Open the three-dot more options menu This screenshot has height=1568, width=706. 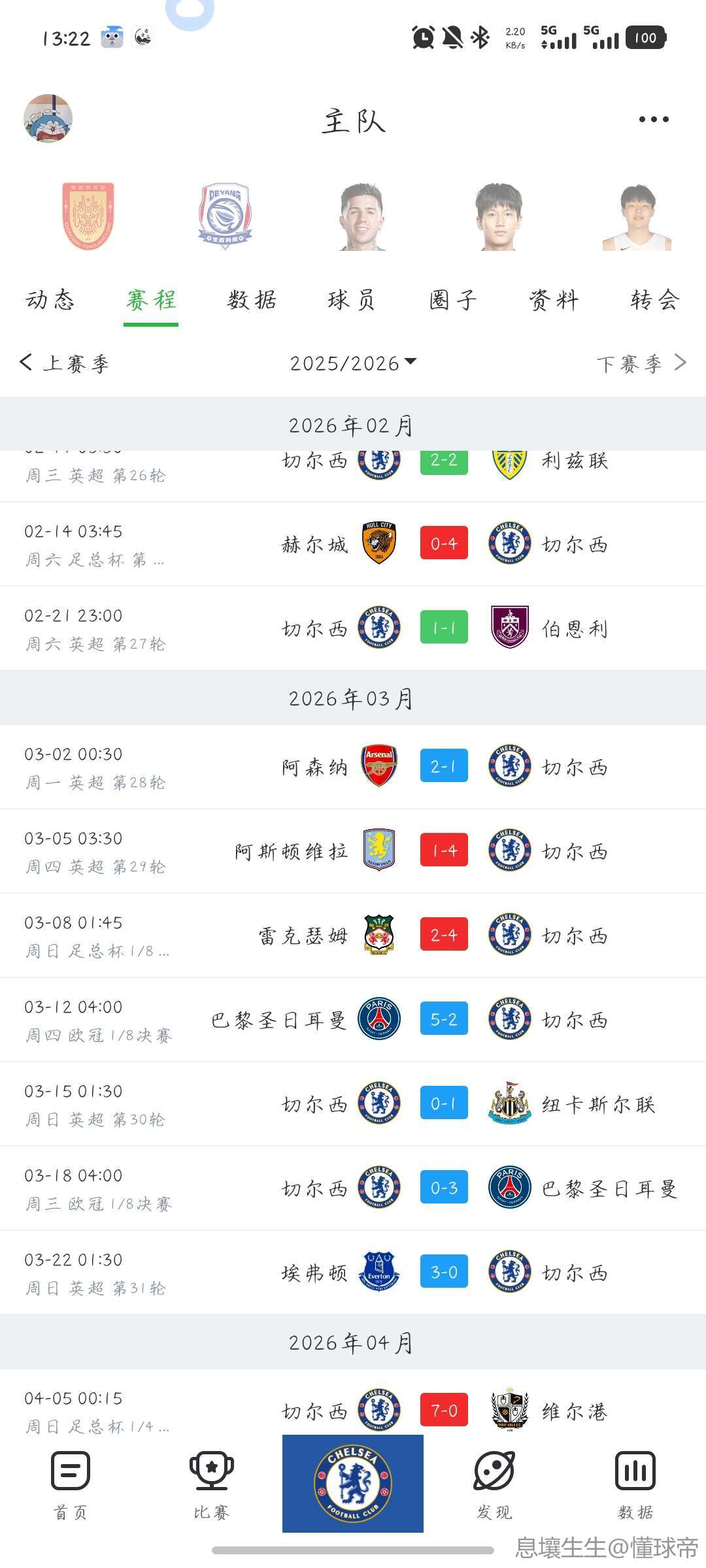coord(654,120)
